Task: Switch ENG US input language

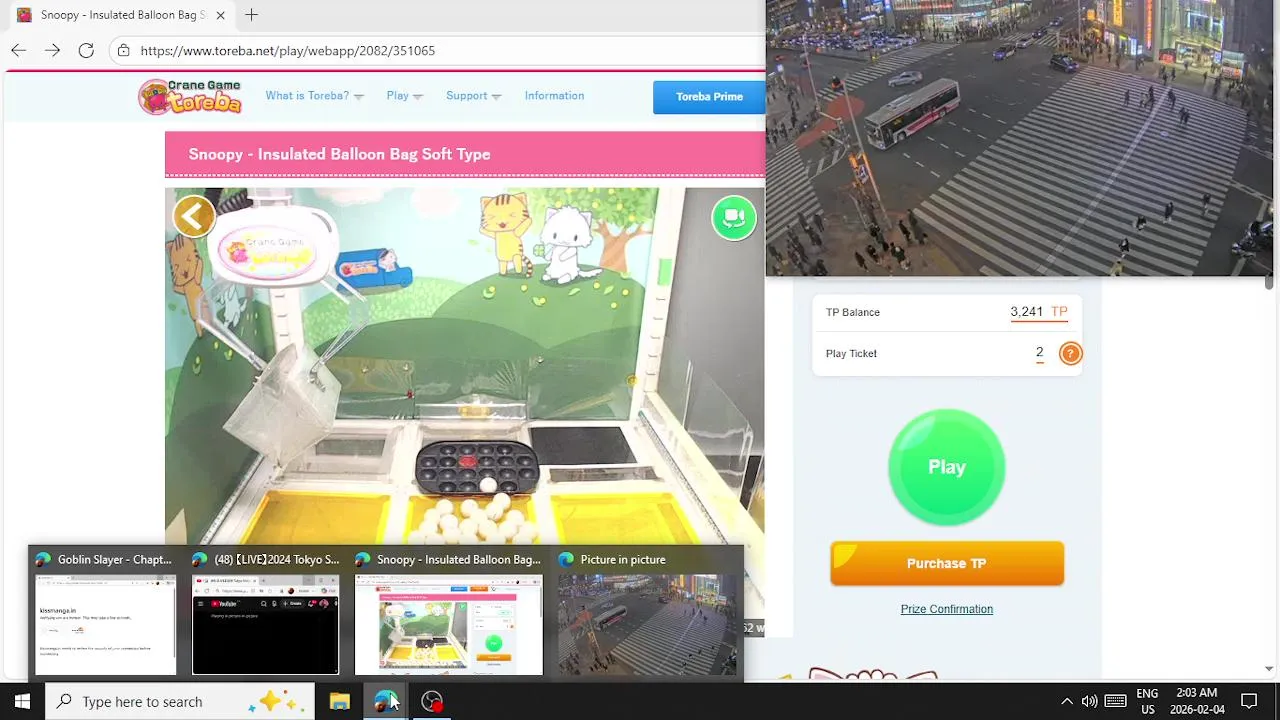Action: (1147, 701)
